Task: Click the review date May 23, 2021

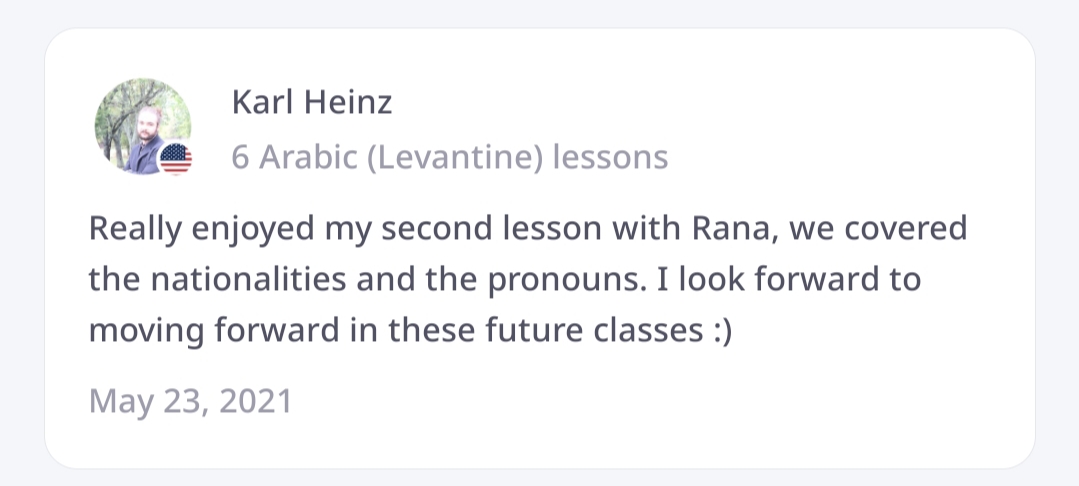Action: tap(190, 401)
